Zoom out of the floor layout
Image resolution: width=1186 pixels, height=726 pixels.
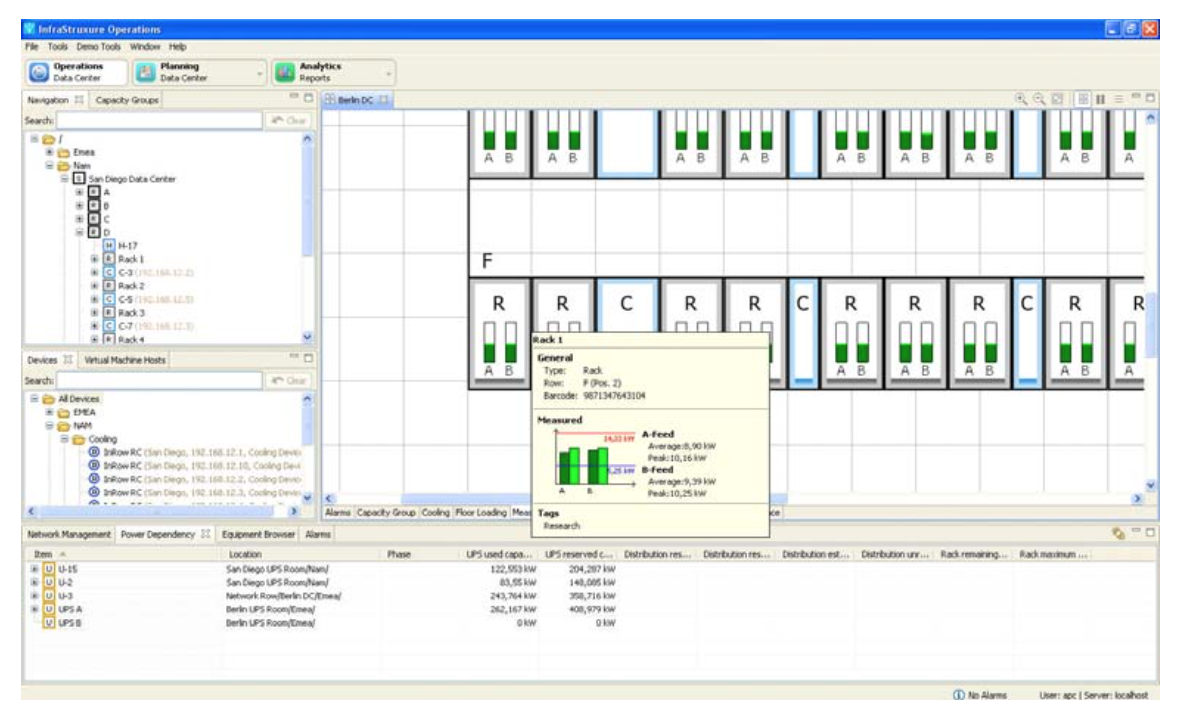click(1039, 99)
